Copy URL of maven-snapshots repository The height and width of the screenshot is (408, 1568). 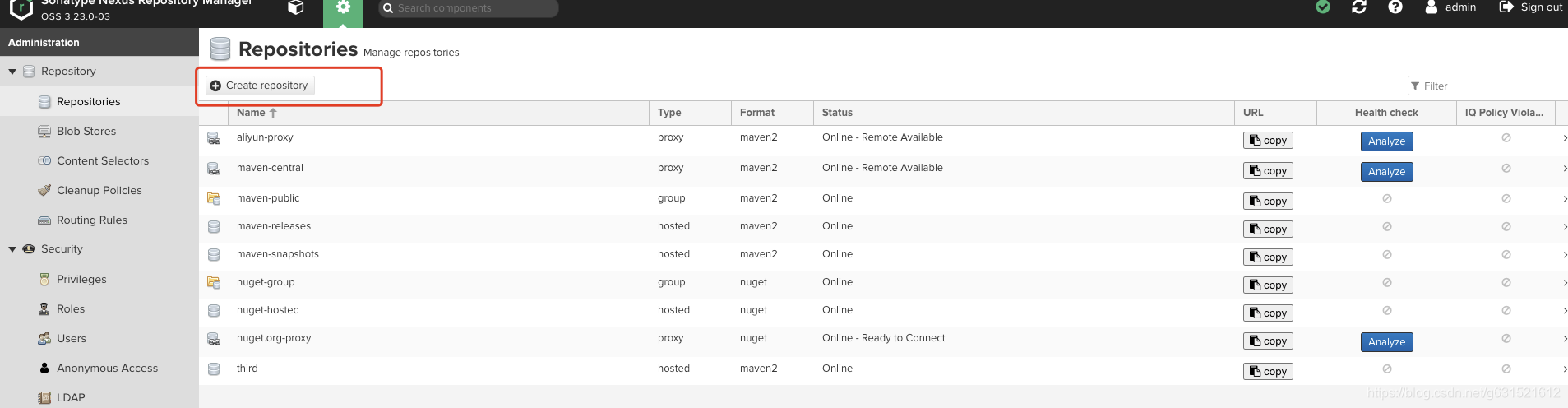pos(1268,257)
